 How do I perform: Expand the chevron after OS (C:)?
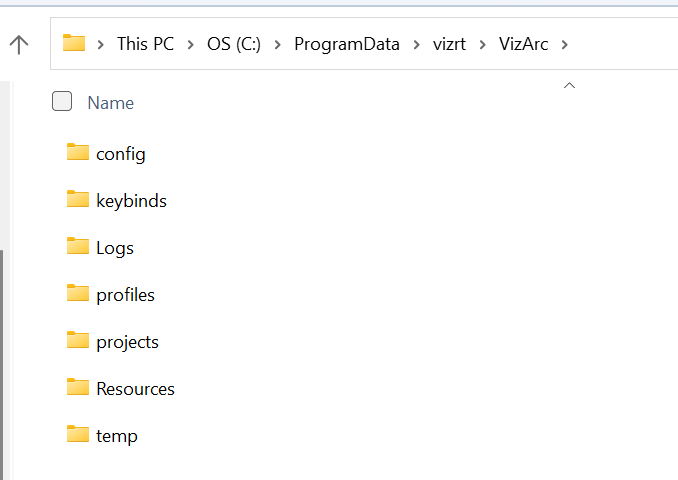point(276,43)
